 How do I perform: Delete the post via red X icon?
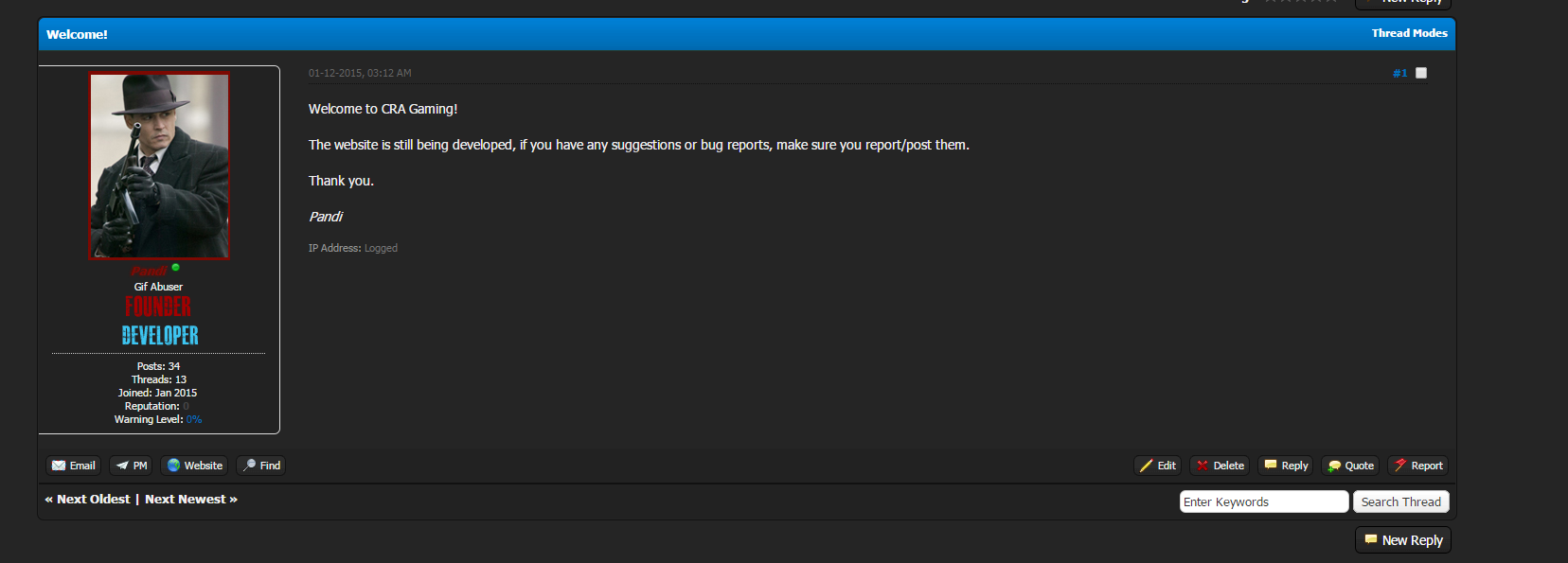[x=1203, y=466]
